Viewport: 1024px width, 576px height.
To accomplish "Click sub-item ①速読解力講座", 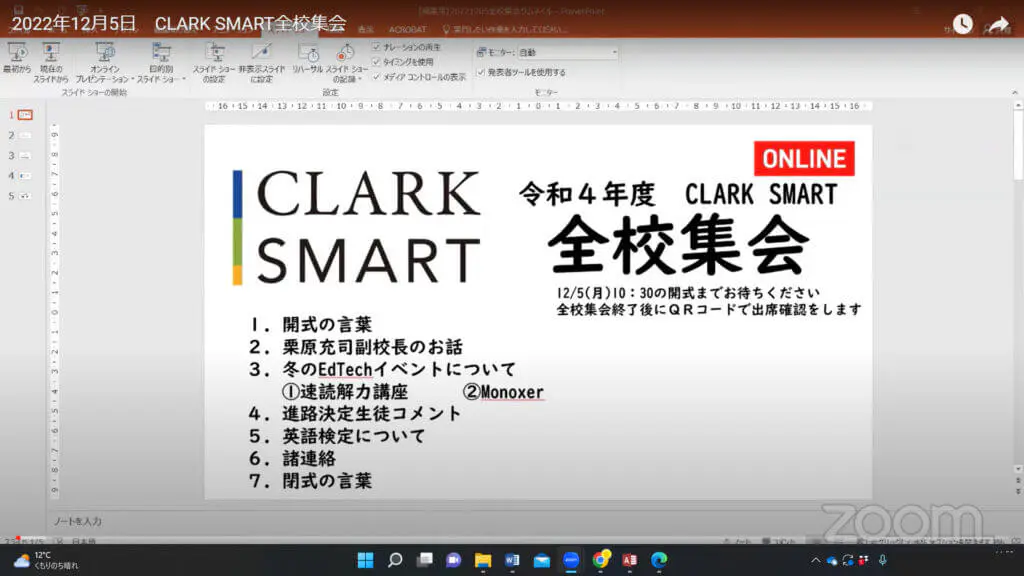I will pos(345,392).
